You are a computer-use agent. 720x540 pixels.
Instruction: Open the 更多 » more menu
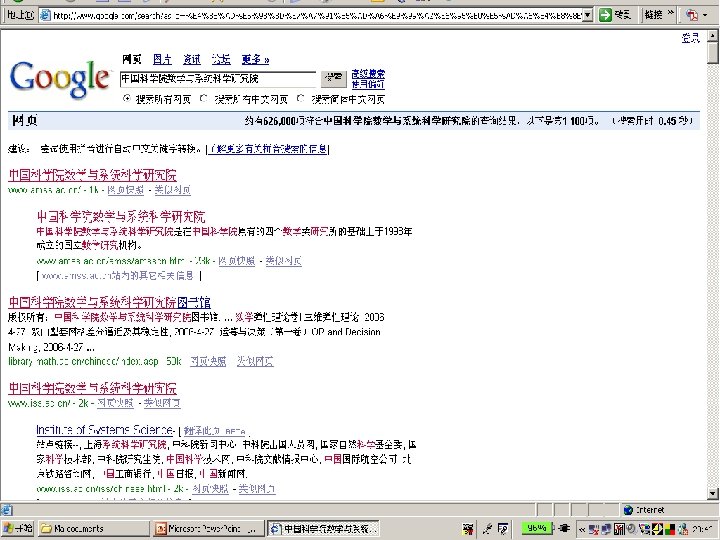[255, 59]
